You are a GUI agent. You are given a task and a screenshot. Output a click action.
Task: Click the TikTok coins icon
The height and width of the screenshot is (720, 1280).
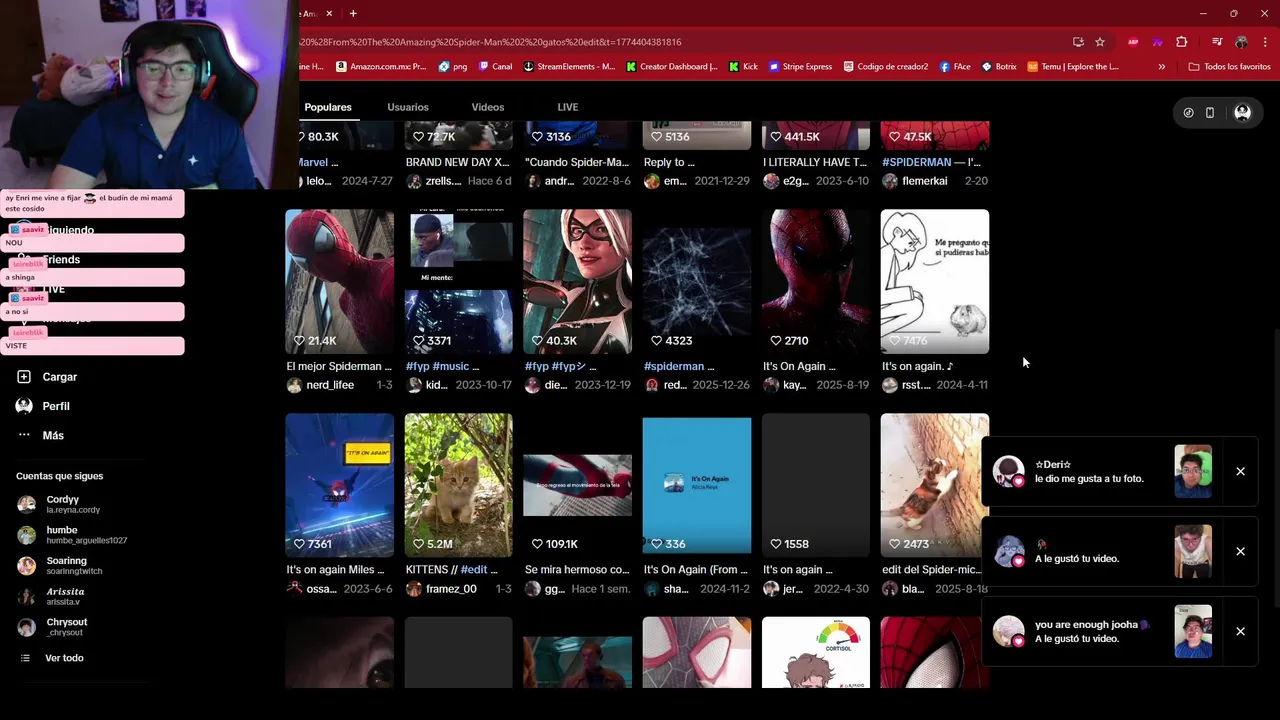pyautogui.click(x=1188, y=113)
